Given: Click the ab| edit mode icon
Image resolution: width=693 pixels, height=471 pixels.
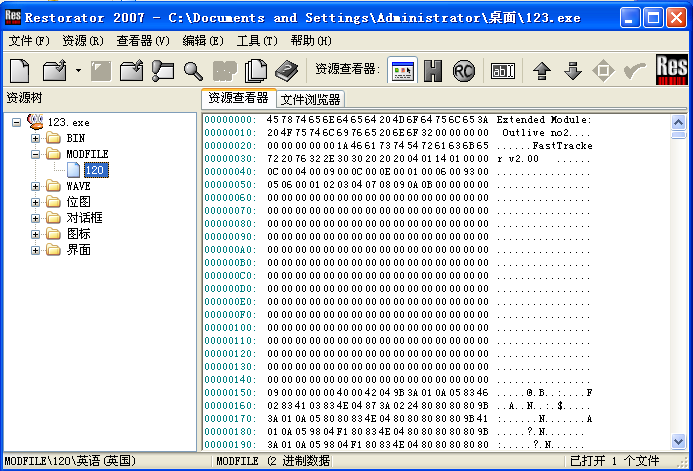Looking at the screenshot, I should coord(503,71).
